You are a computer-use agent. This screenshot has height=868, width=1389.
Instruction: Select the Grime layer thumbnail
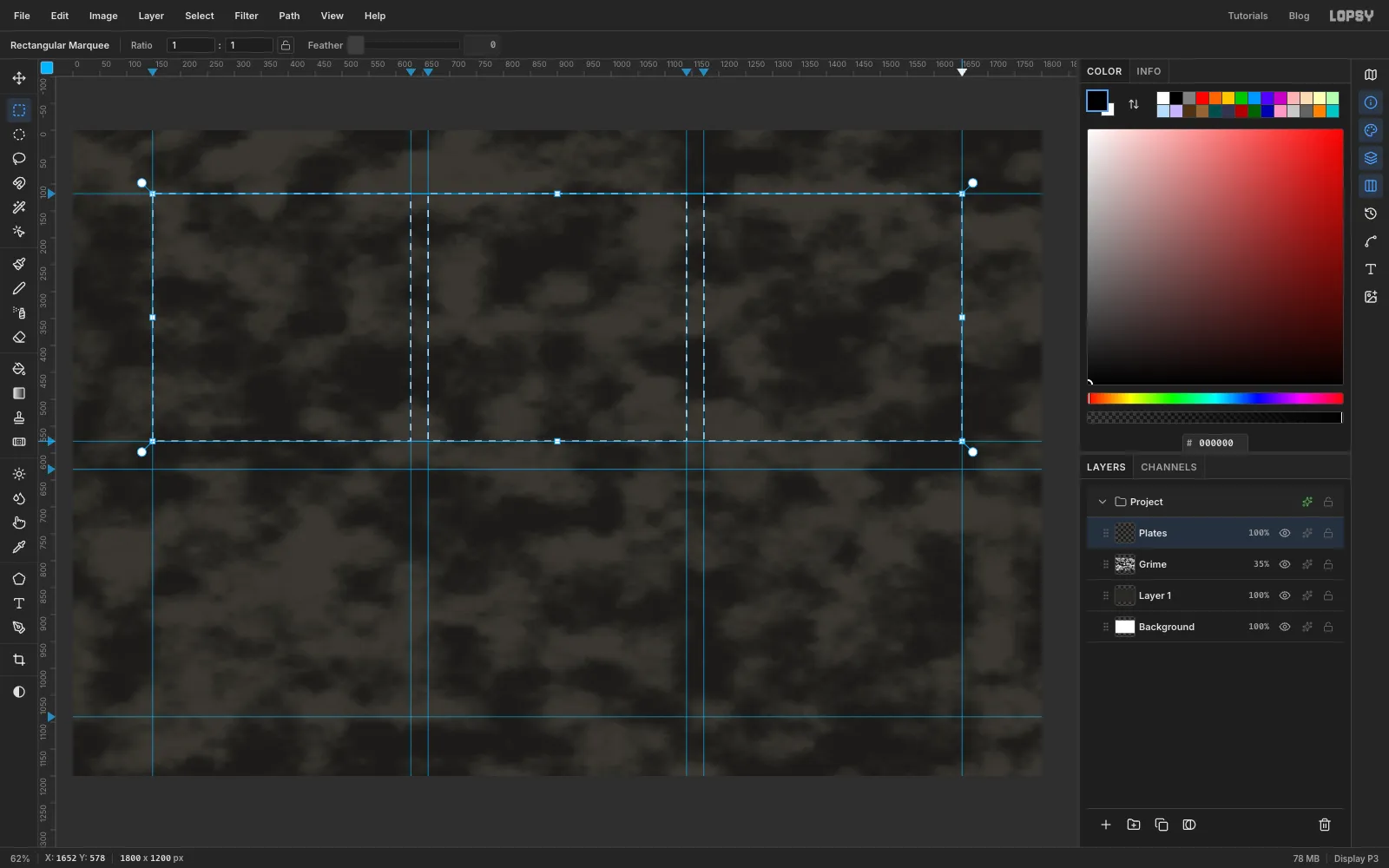click(1125, 564)
